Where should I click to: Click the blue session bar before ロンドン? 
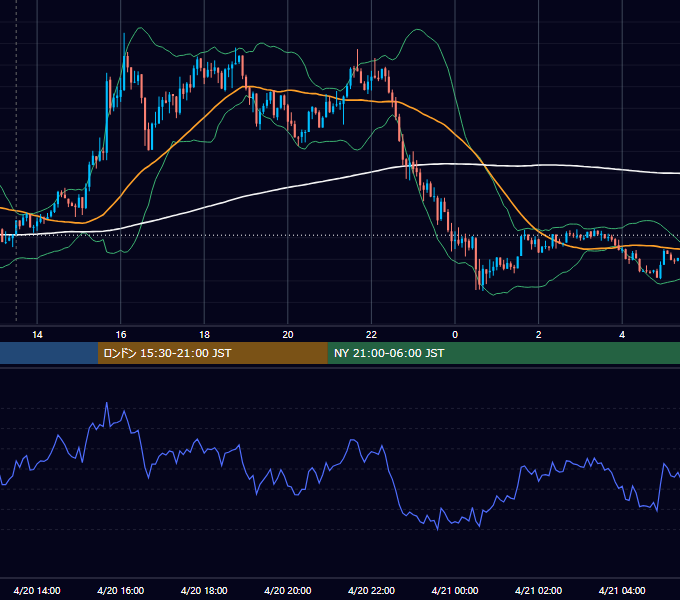[49, 353]
